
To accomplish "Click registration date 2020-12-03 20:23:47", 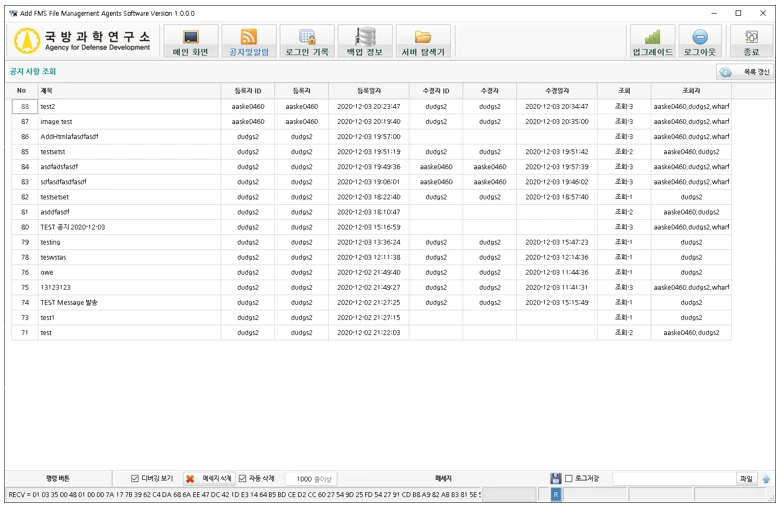I will (369, 107).
